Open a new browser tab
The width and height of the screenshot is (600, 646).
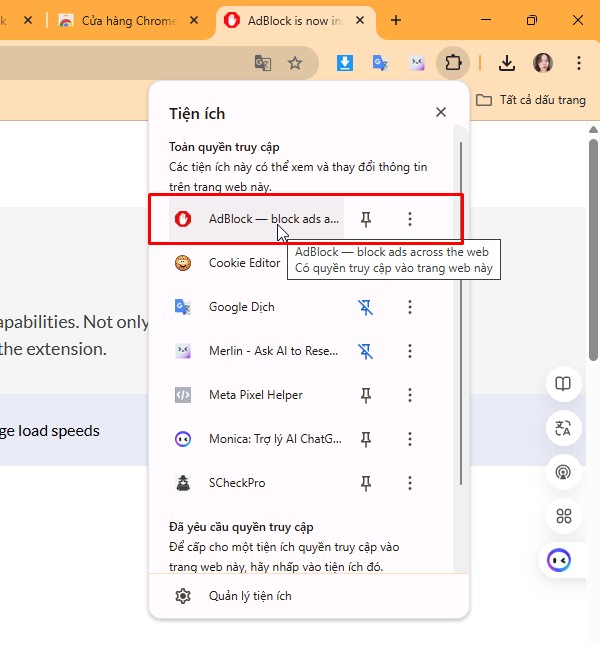click(396, 20)
